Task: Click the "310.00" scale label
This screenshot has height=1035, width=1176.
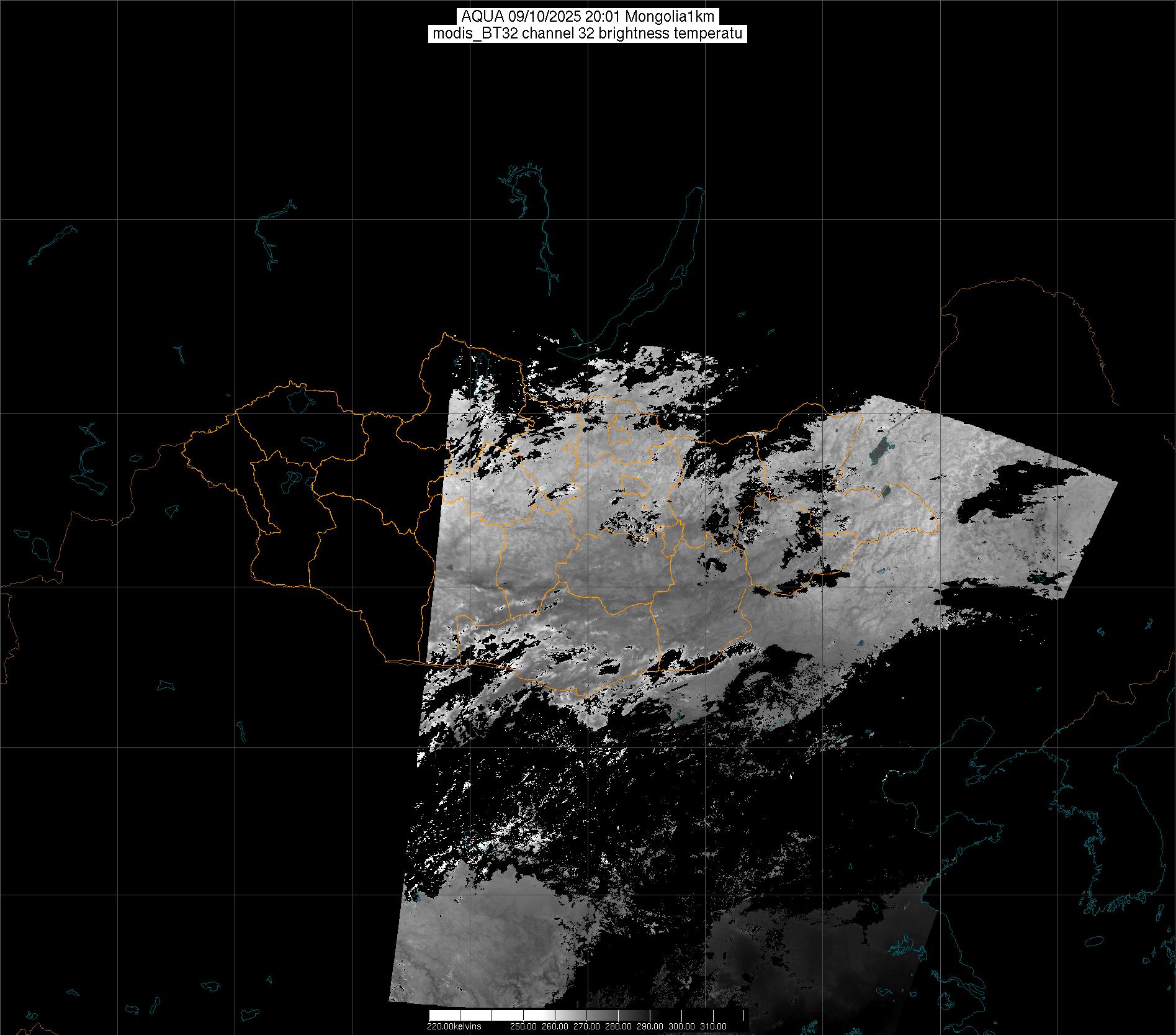Action: [x=713, y=1026]
